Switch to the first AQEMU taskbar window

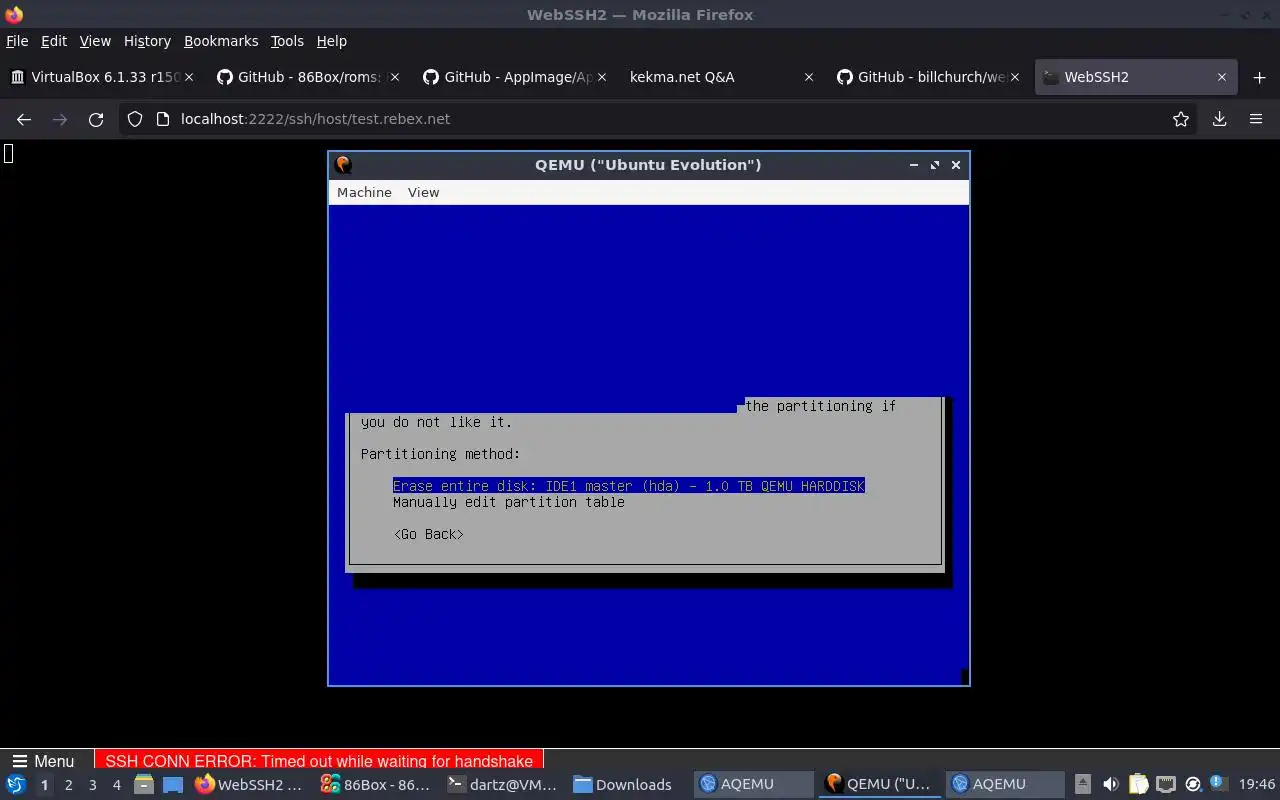pos(755,785)
